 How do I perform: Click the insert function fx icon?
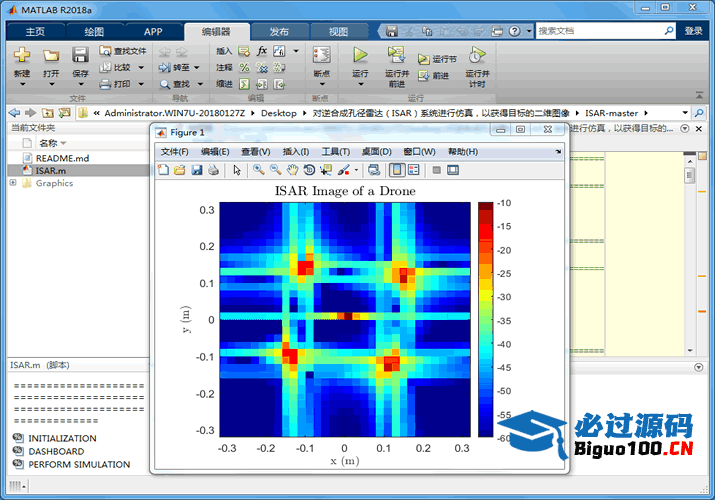262,51
